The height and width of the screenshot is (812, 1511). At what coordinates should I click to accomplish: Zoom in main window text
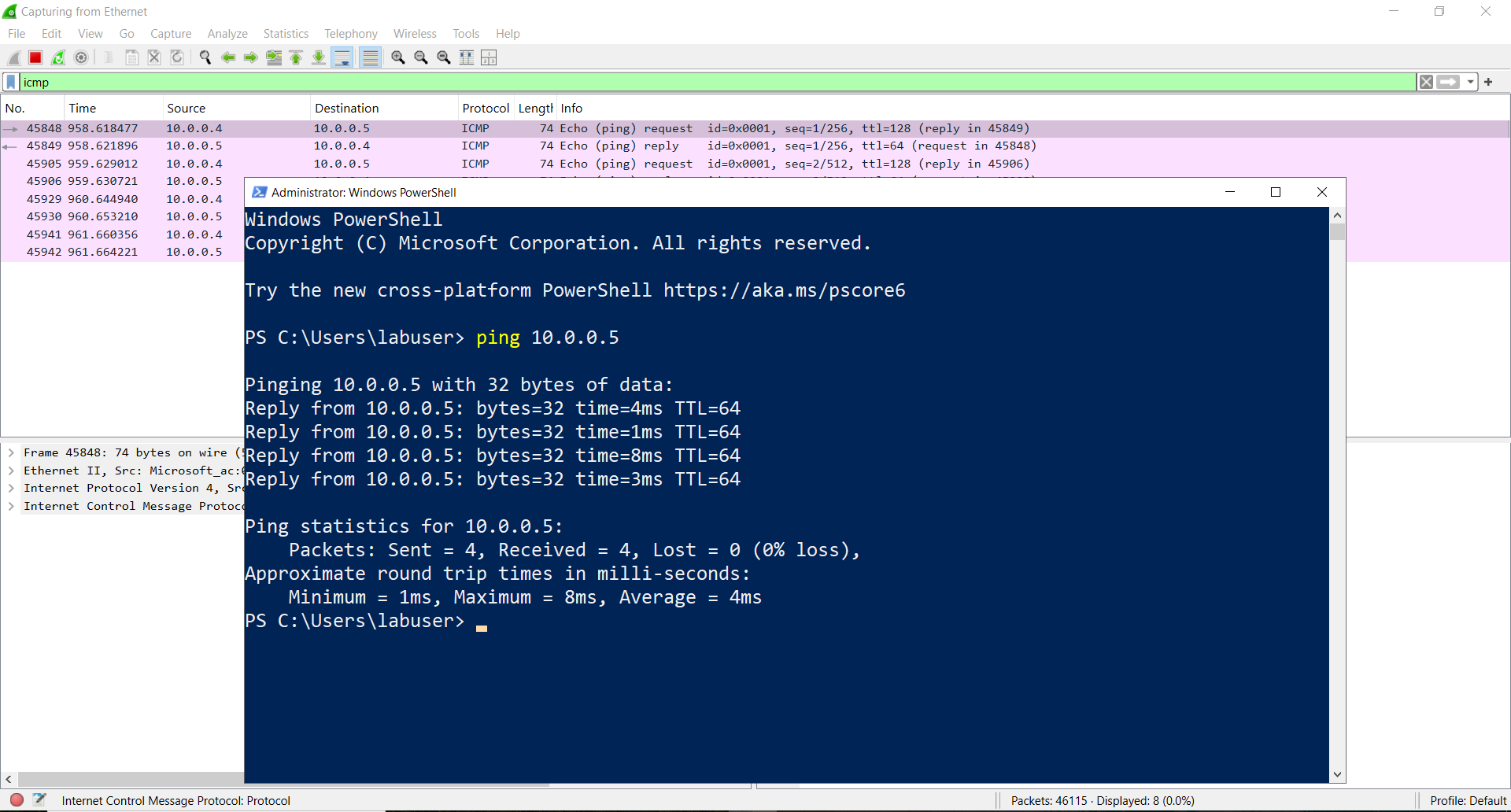[x=398, y=57]
